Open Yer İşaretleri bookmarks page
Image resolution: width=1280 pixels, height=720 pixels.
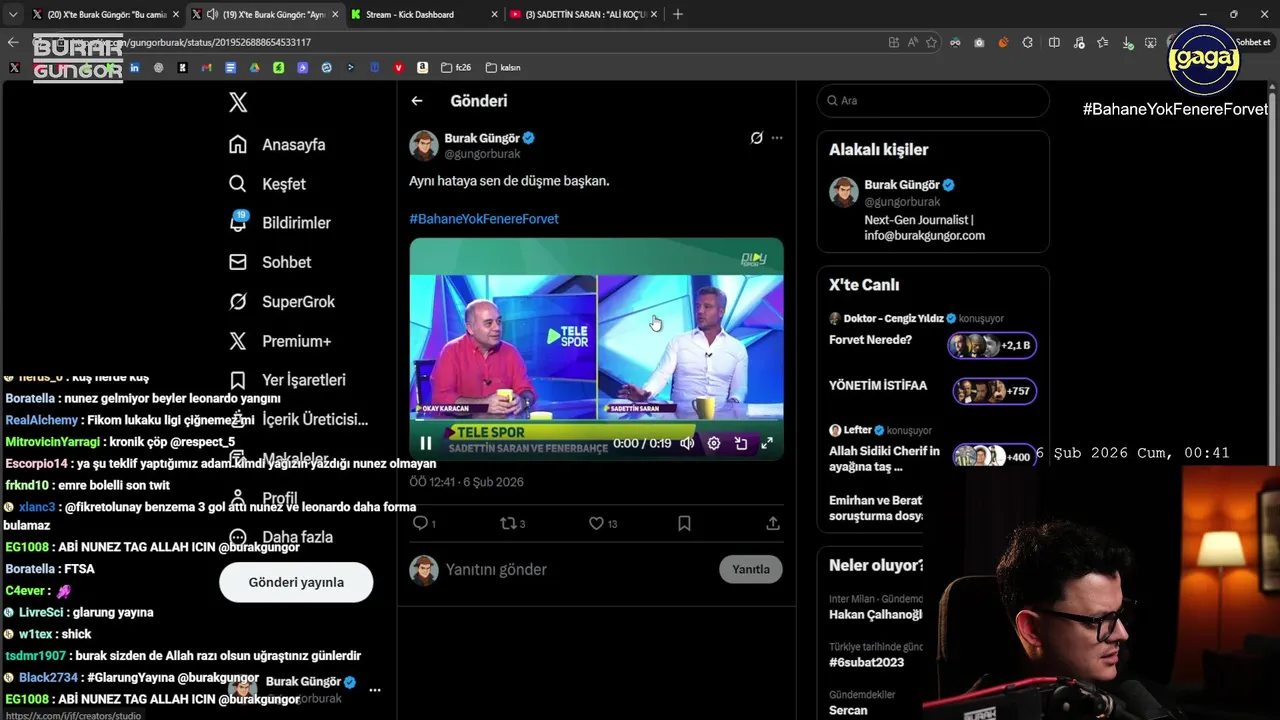(287, 380)
